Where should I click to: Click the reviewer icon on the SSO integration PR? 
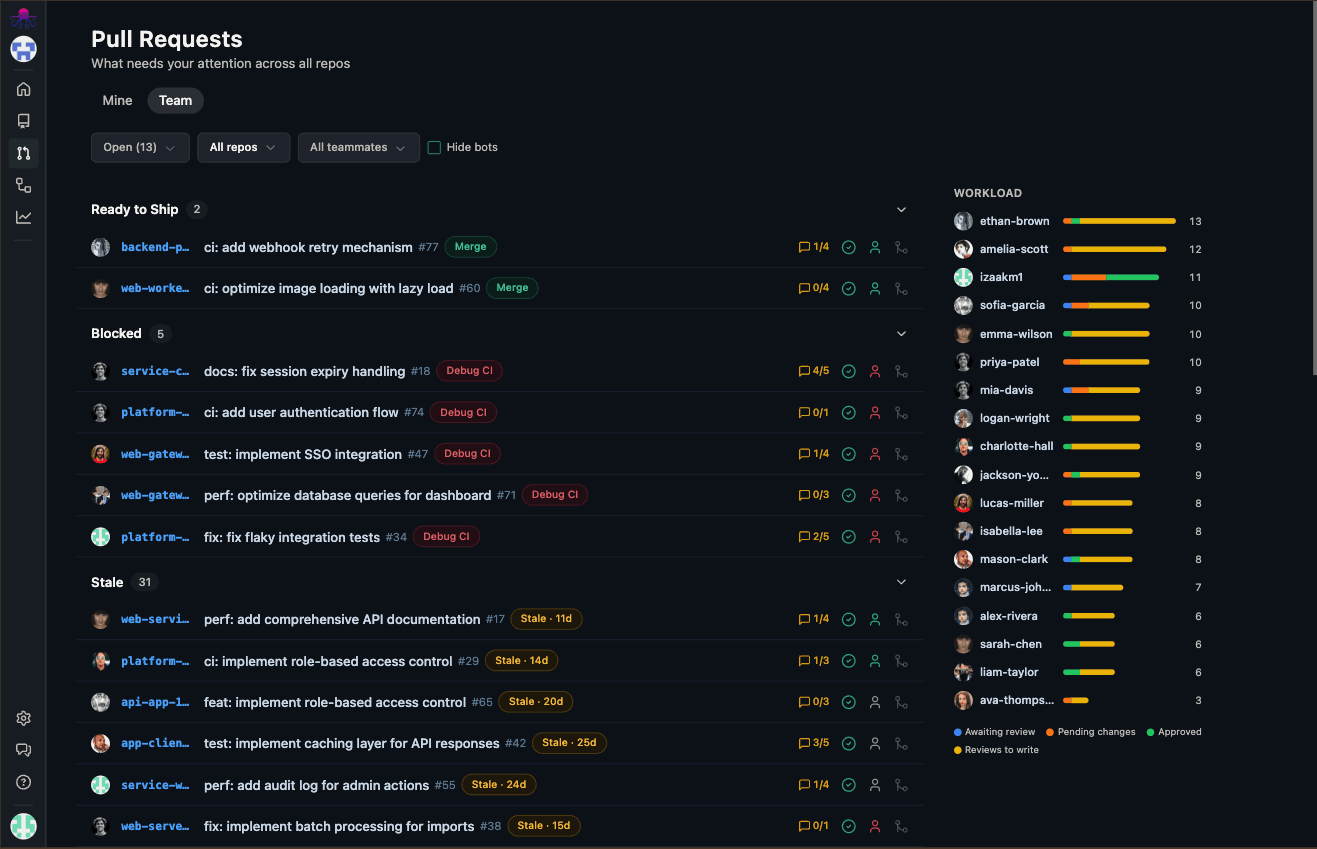click(x=874, y=453)
